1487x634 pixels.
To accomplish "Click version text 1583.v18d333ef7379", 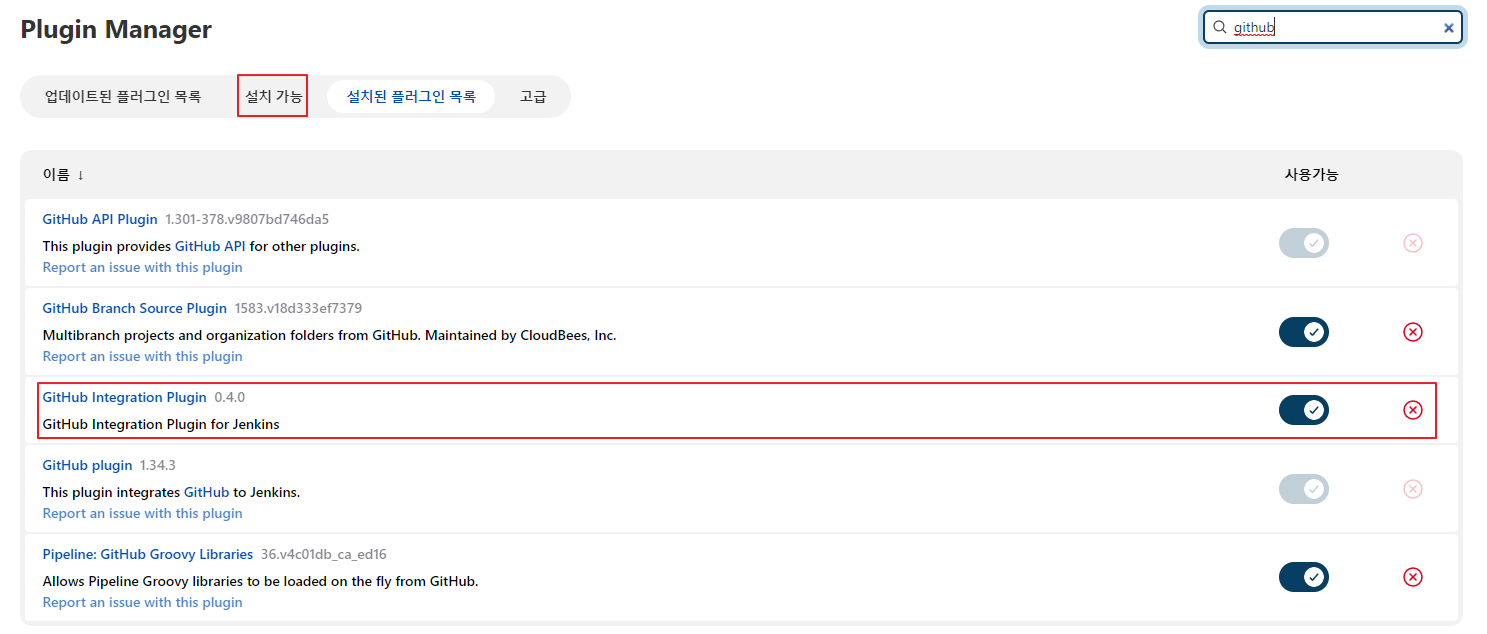I will click(298, 308).
